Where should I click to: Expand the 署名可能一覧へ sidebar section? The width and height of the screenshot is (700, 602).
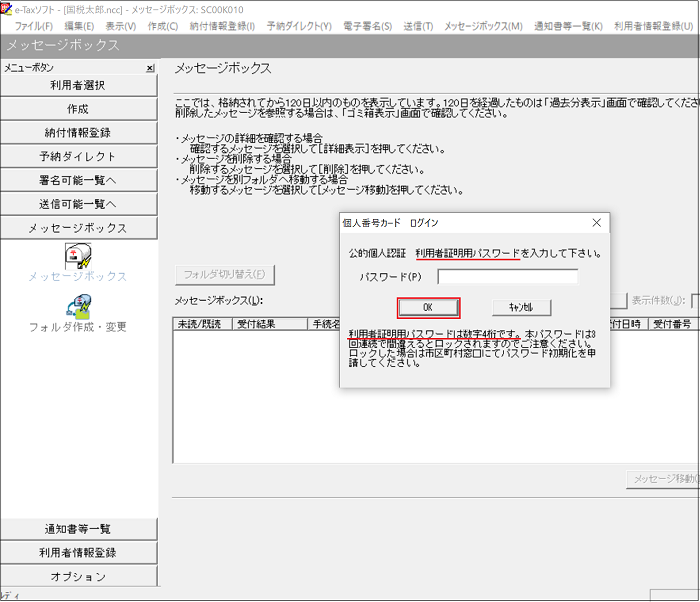[78, 181]
